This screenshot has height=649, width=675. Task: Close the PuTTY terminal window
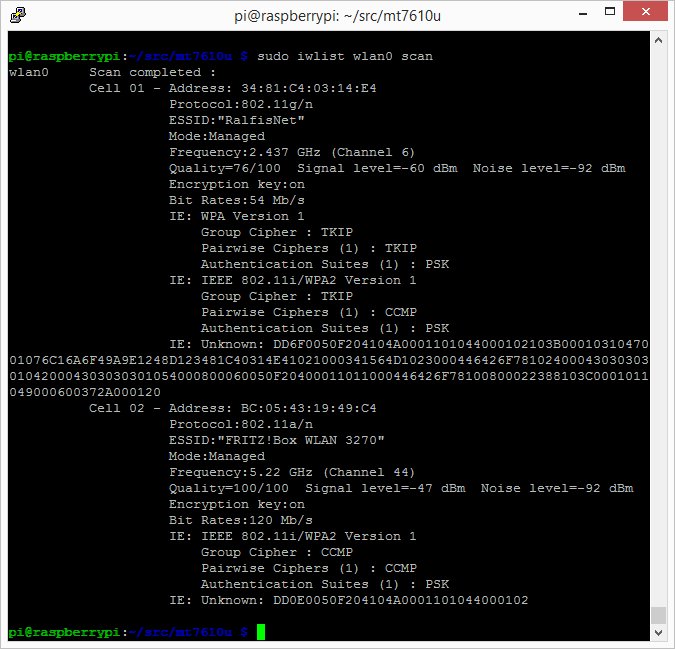pos(645,12)
